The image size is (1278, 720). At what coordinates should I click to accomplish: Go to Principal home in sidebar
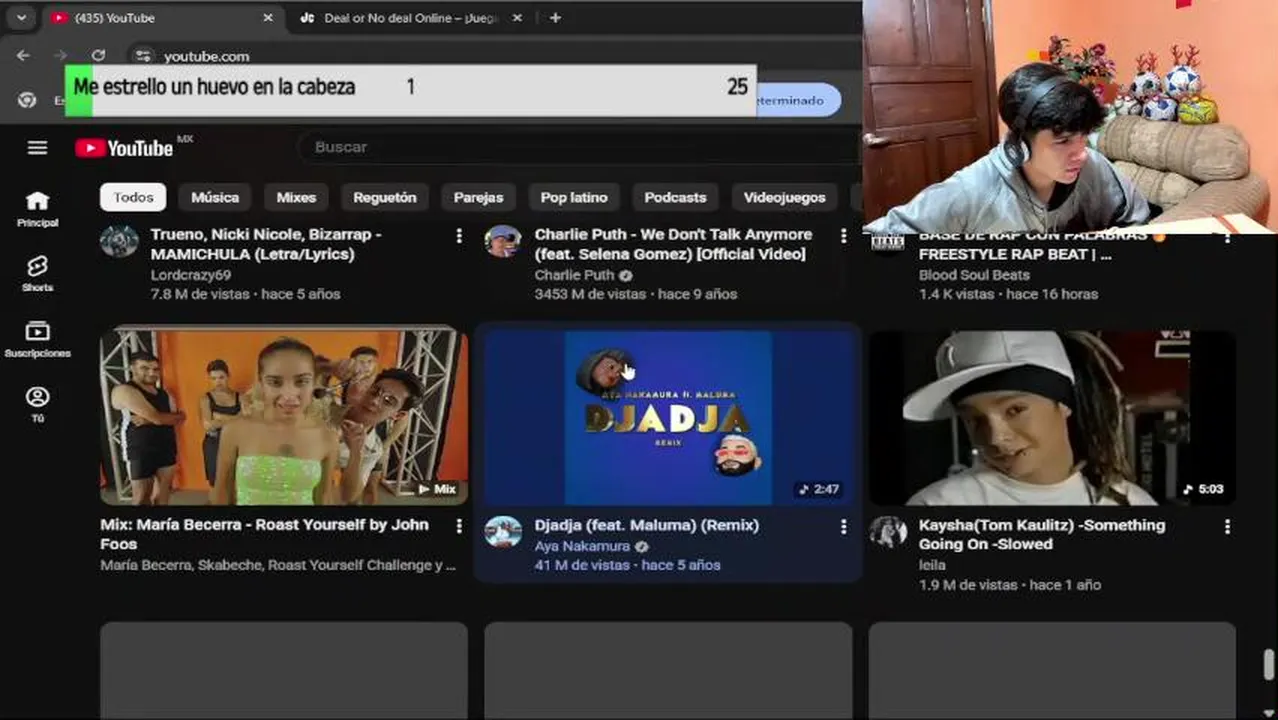pos(37,209)
